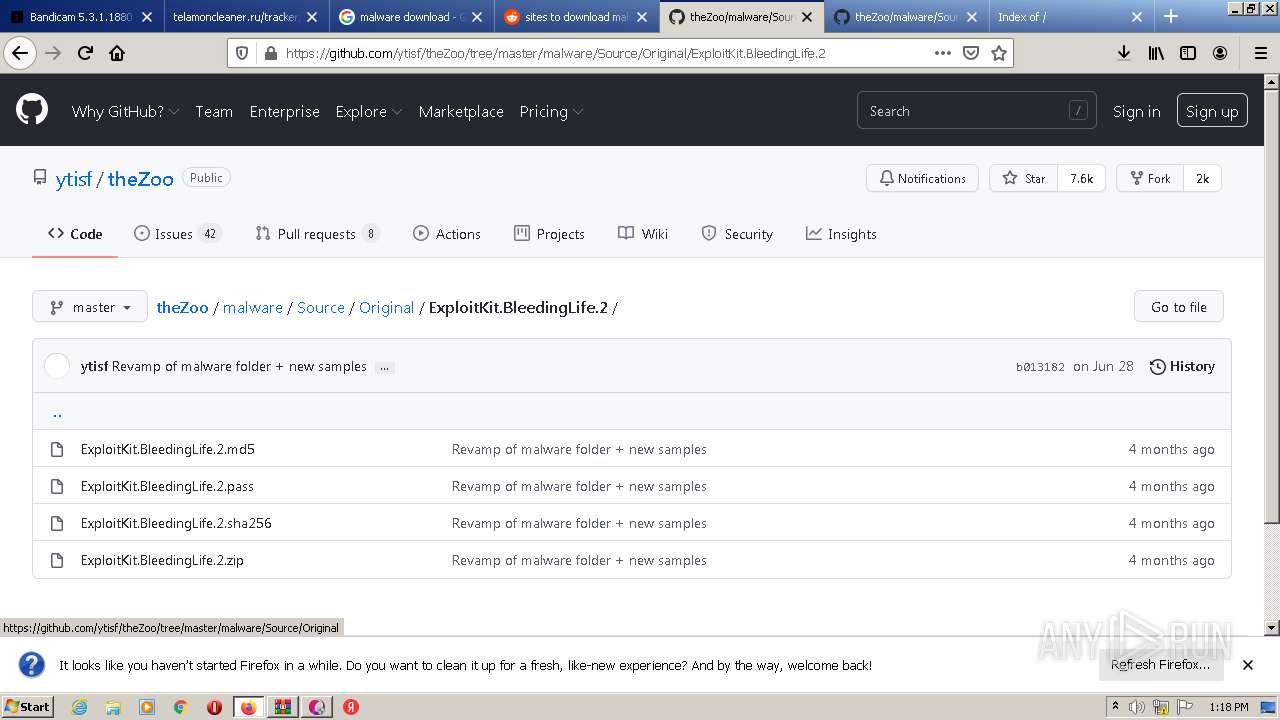Click the padlock site security icon
The width and height of the screenshot is (1280, 720).
coord(270,53)
